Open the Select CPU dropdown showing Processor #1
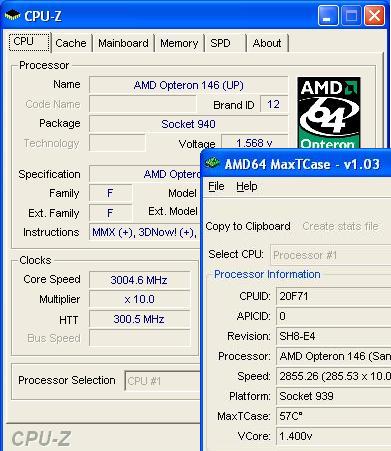Viewport: 391px width, 451px height. coord(330,255)
